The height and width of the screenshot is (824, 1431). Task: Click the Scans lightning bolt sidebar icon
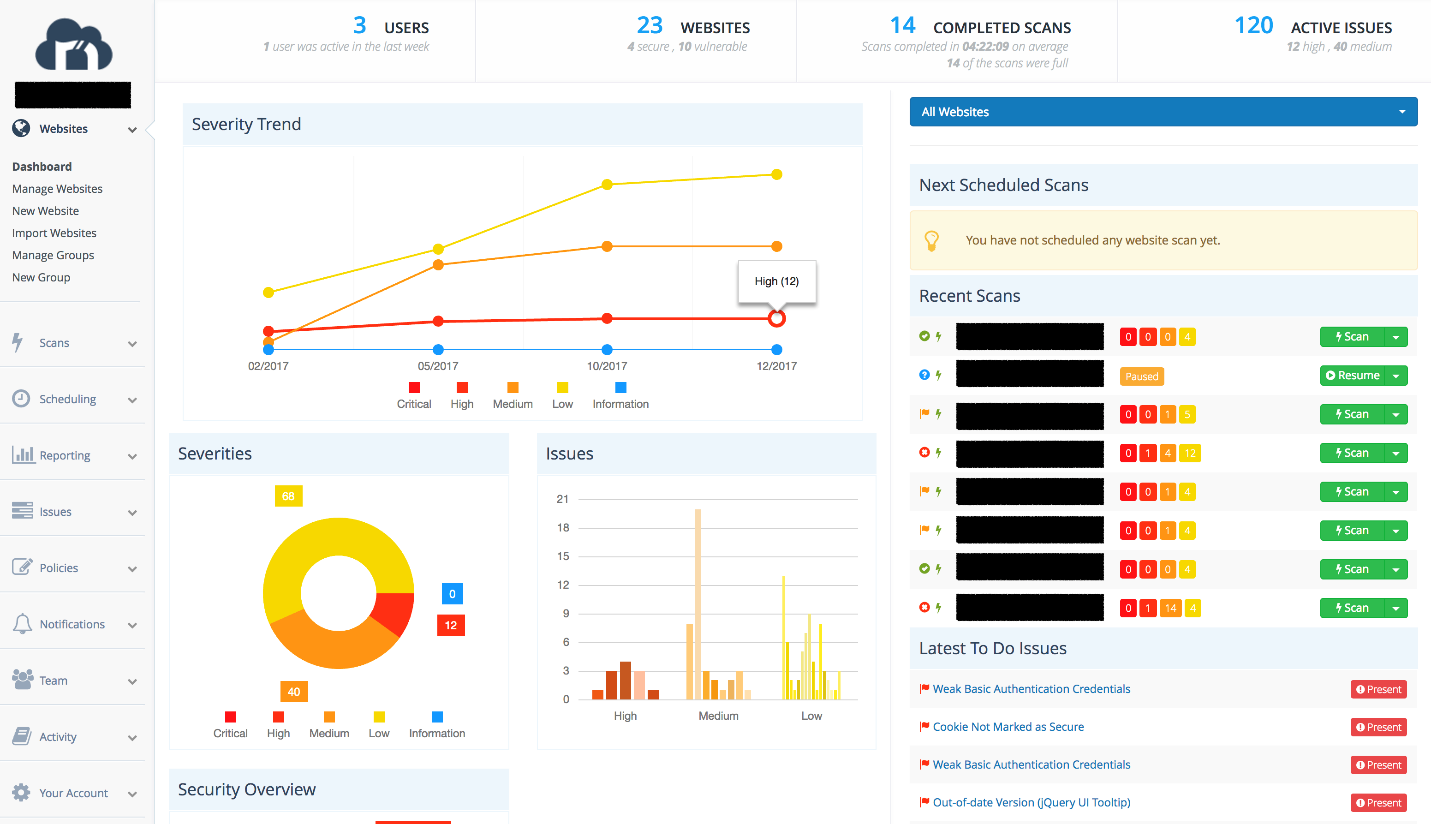coord(18,343)
